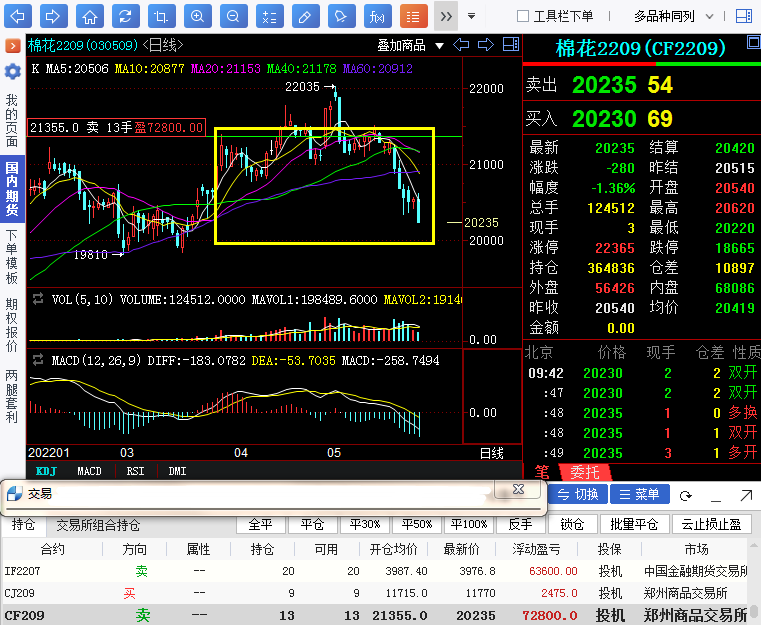
Task: Switch to the RSI indicator tab
Action: coord(134,471)
